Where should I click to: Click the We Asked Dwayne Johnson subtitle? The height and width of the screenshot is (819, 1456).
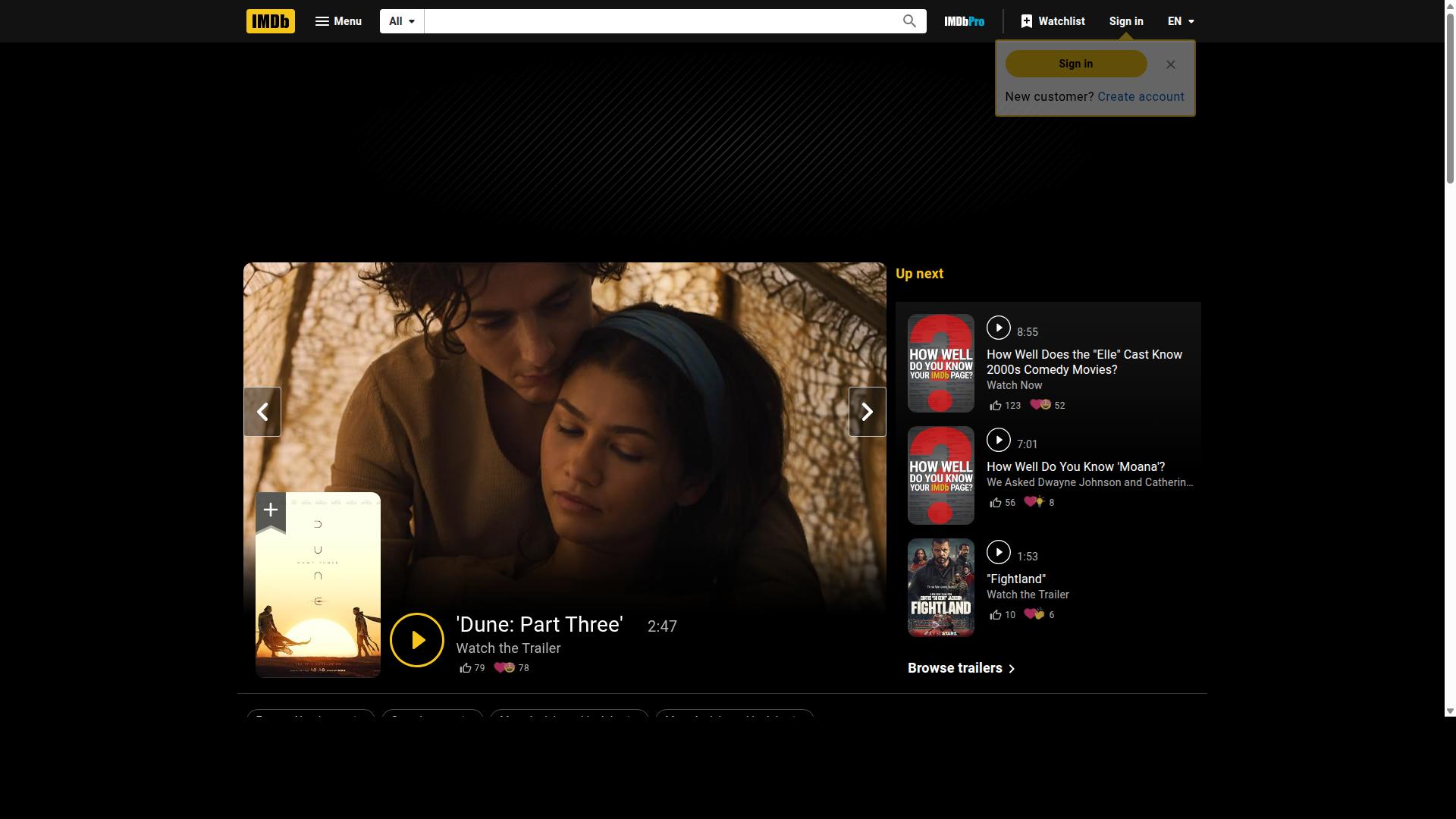click(1090, 482)
